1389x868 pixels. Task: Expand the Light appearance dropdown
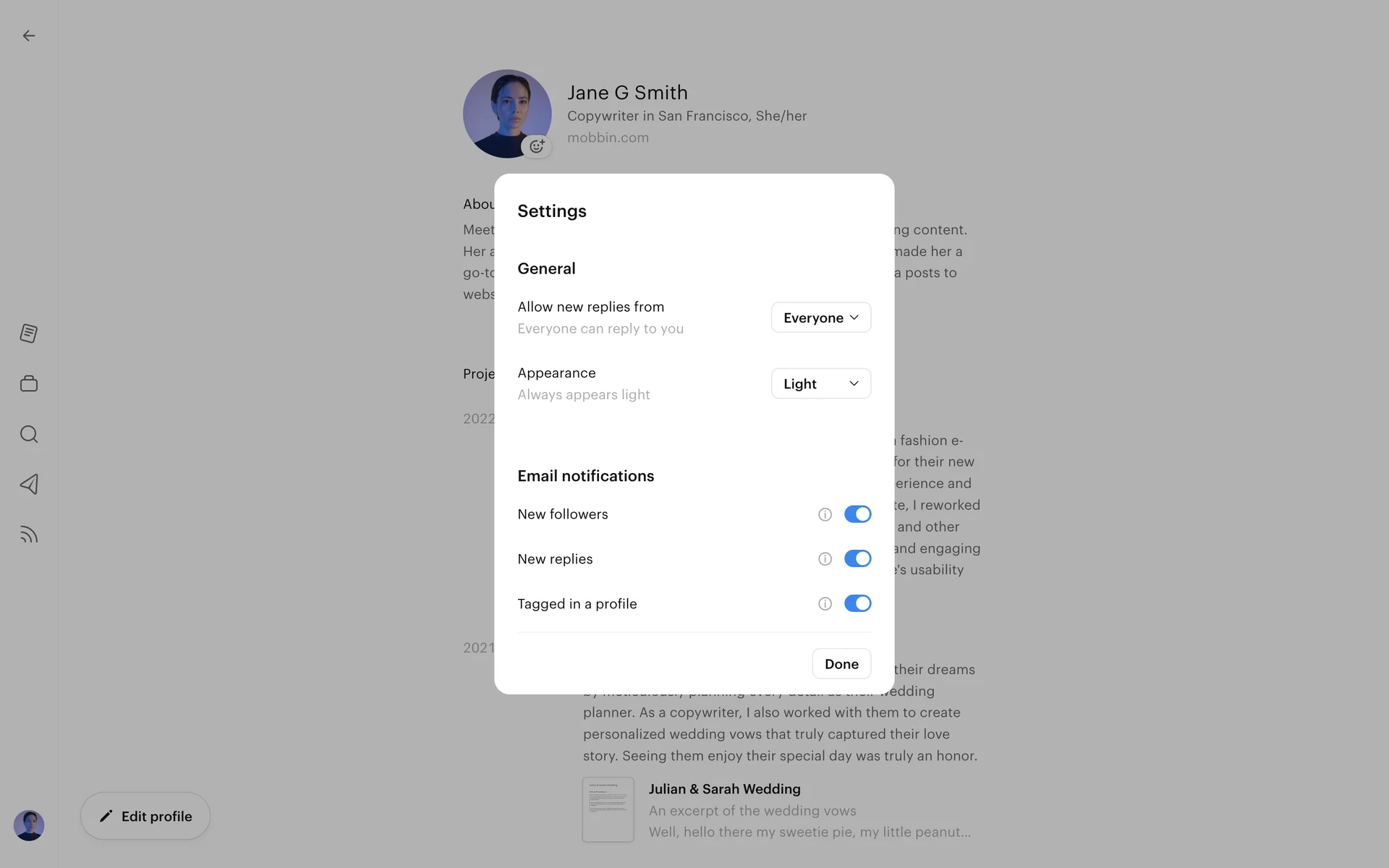coord(820,383)
